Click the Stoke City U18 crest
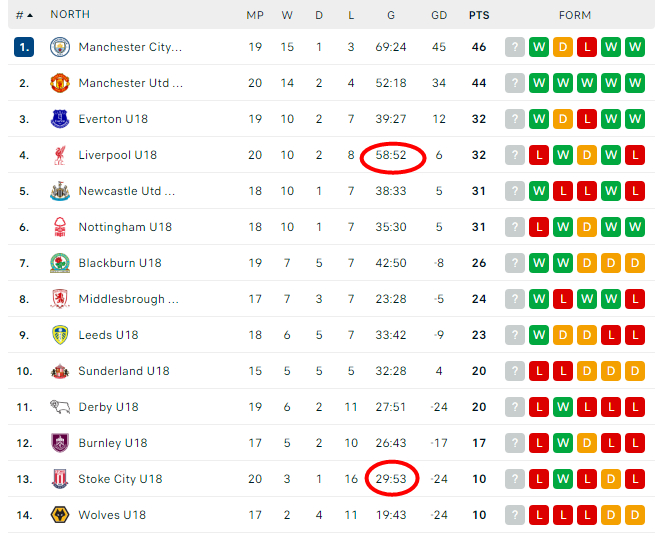 pos(60,479)
